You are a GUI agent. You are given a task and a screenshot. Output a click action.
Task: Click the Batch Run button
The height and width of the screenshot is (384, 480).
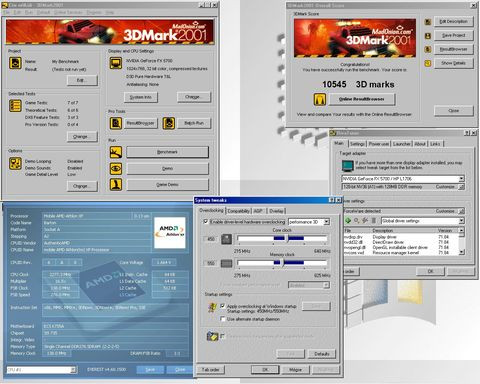[x=194, y=123]
